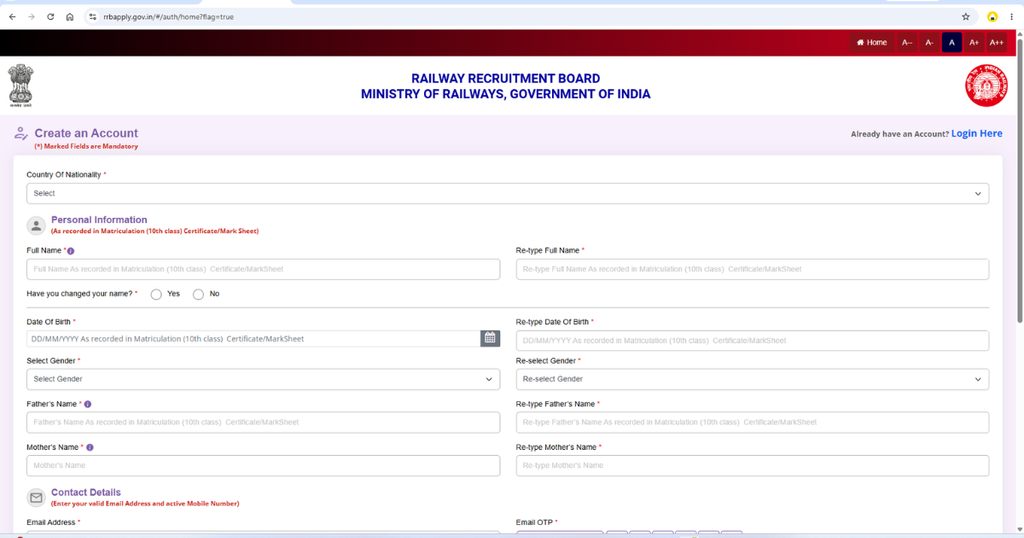1024x538 pixels.
Task: View site information icon in address bar
Action: (92, 17)
